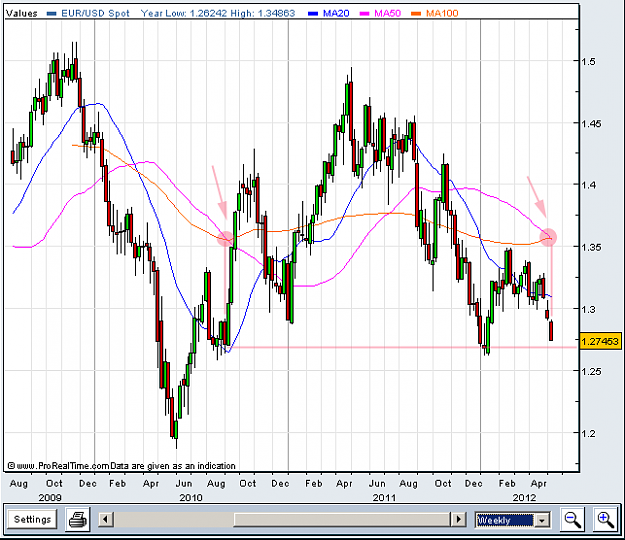
Task: Click the 1.3 price axis label
Action: (590, 309)
